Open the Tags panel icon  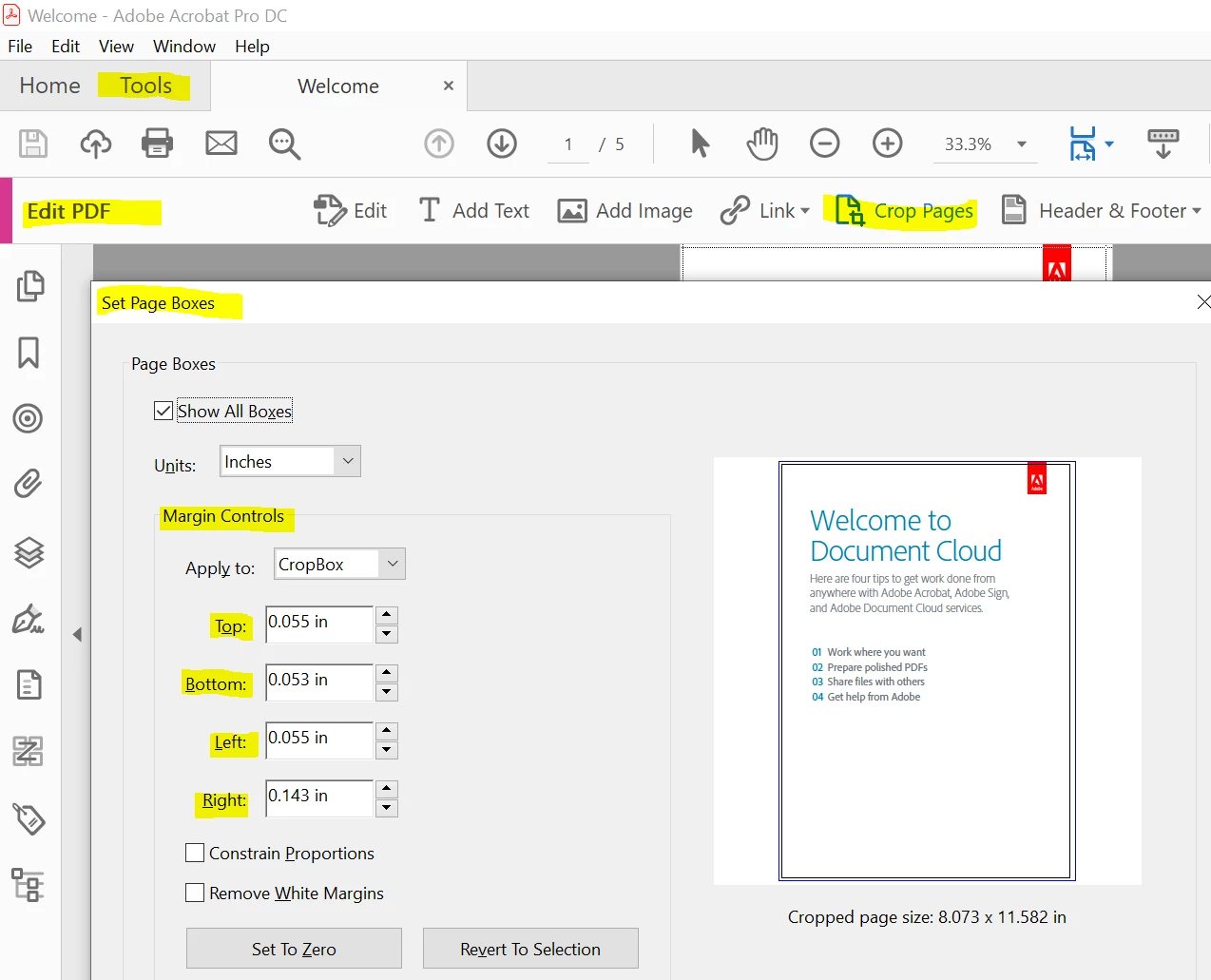click(x=29, y=818)
